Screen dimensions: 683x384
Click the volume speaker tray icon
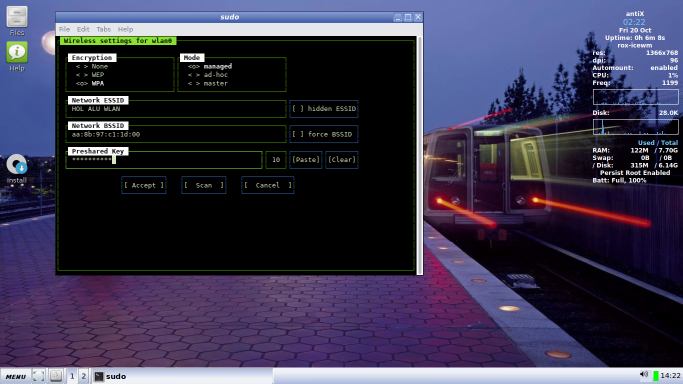point(644,375)
